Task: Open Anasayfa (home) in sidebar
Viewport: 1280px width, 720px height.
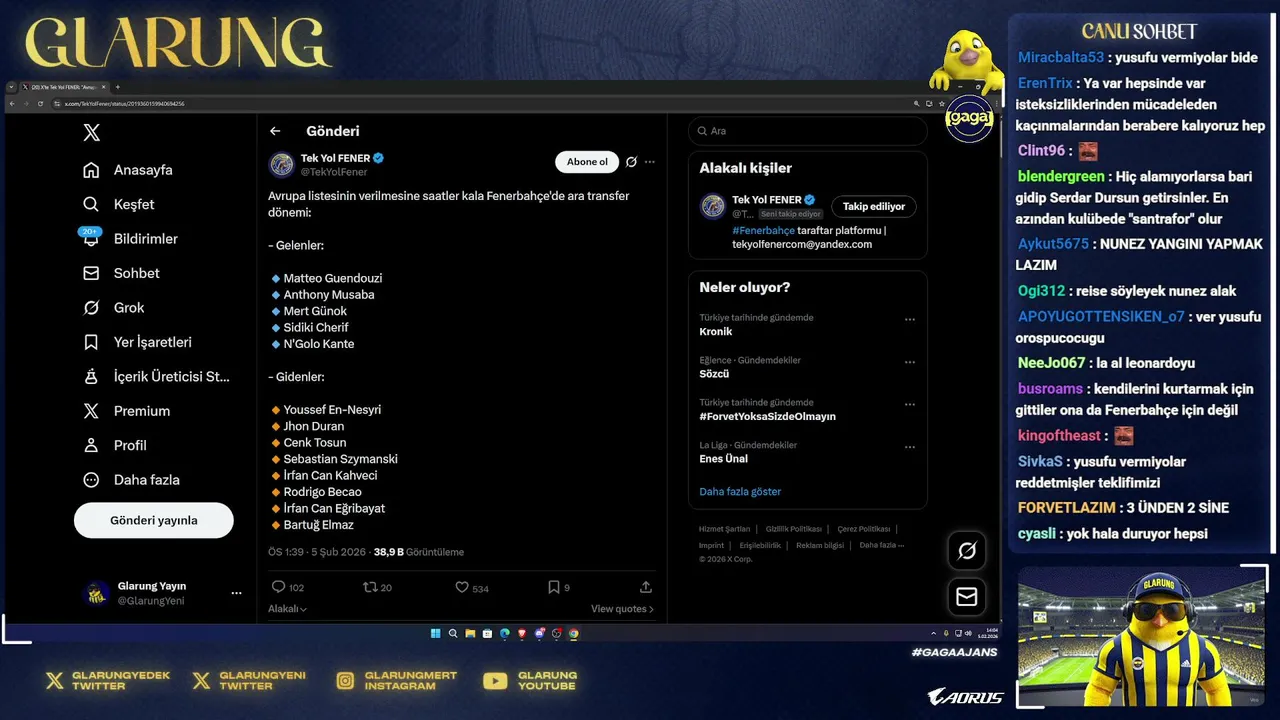Action: click(127, 170)
